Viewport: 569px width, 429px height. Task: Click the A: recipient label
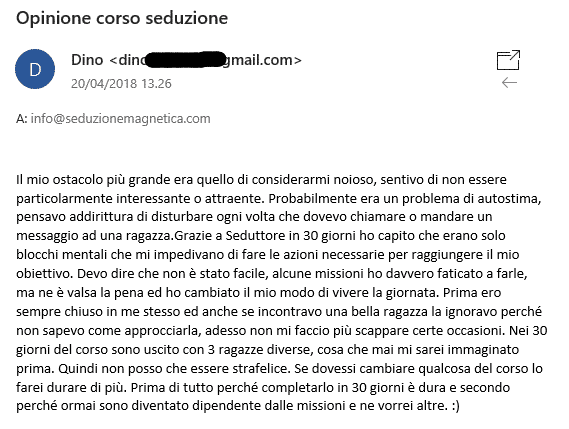coord(21,119)
